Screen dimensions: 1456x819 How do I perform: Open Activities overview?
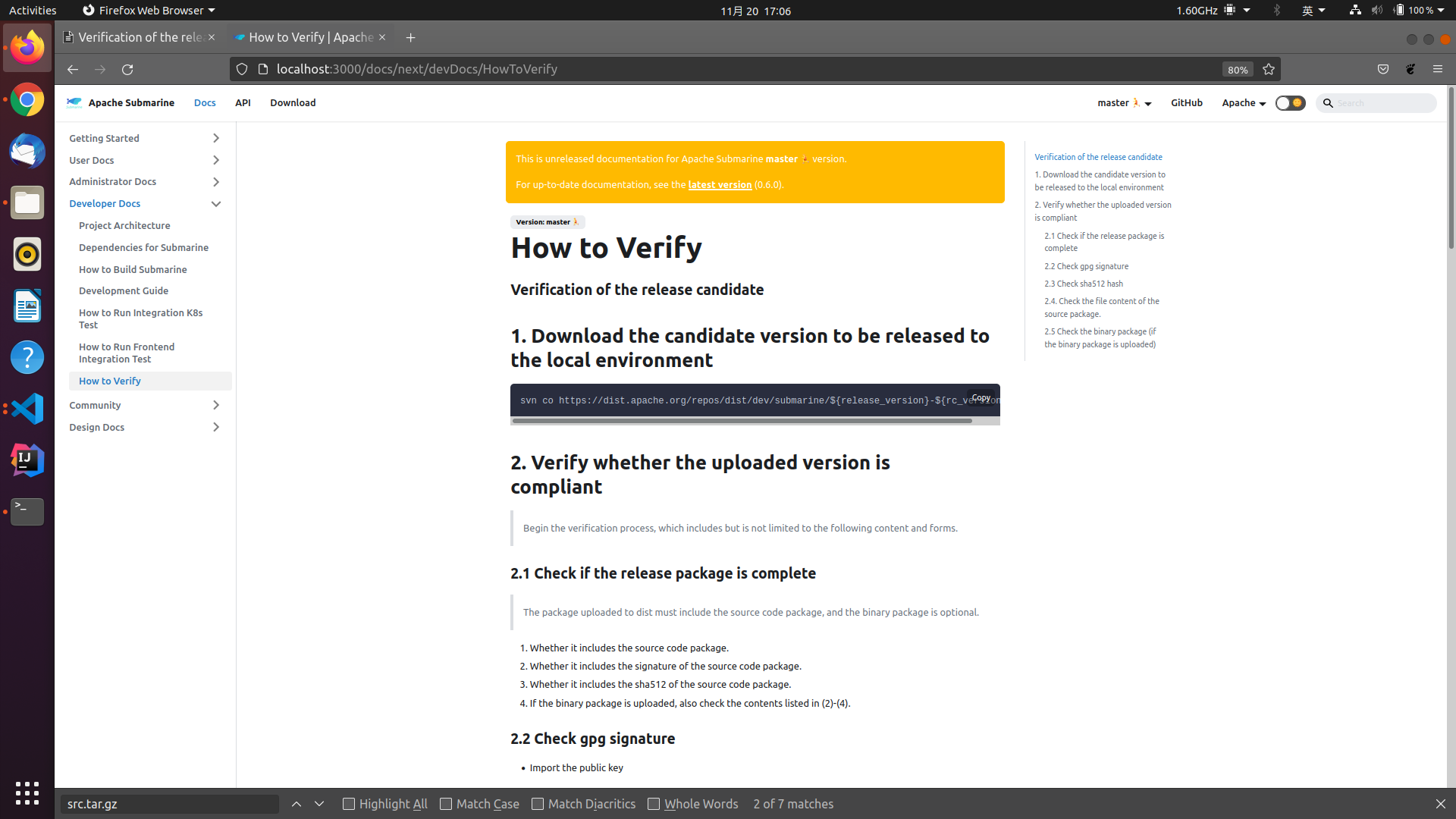33,11
